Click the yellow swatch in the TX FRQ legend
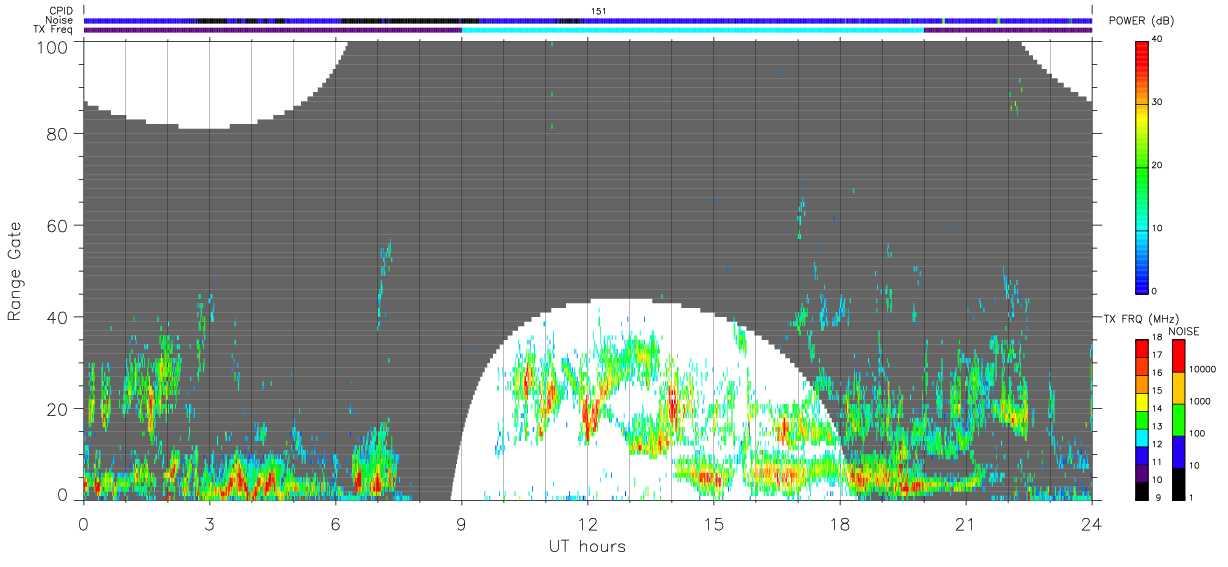This screenshot has width=1228, height=567. (x=1142, y=402)
